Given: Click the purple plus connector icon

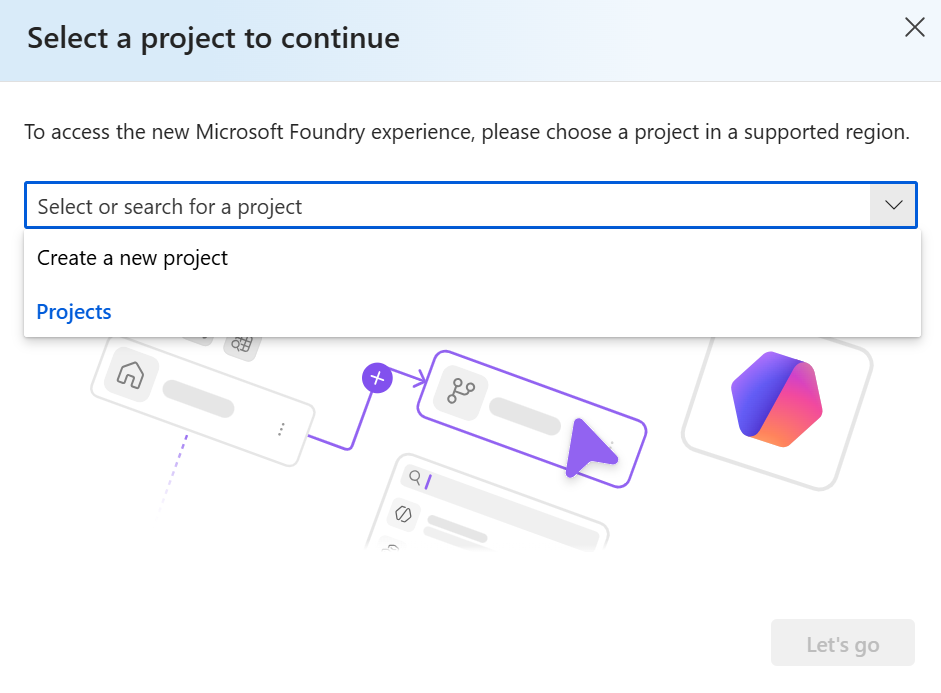Looking at the screenshot, I should pyautogui.click(x=376, y=379).
